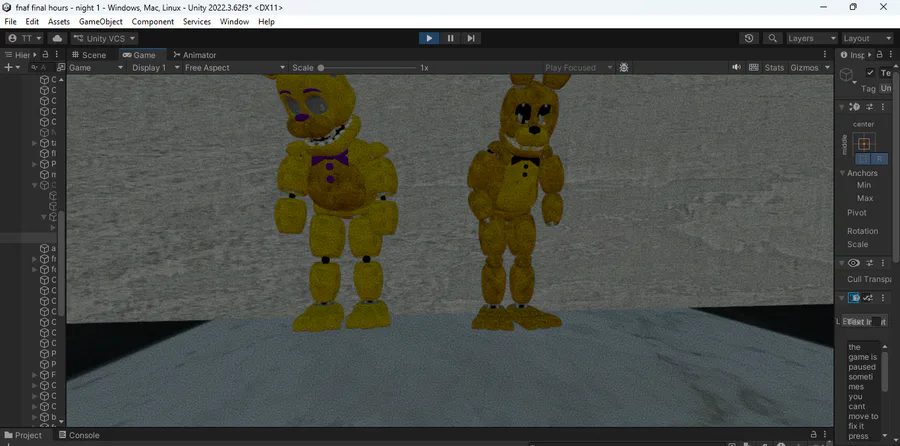Open the Layers dropdown
This screenshot has height=446, width=900.
click(x=812, y=38)
